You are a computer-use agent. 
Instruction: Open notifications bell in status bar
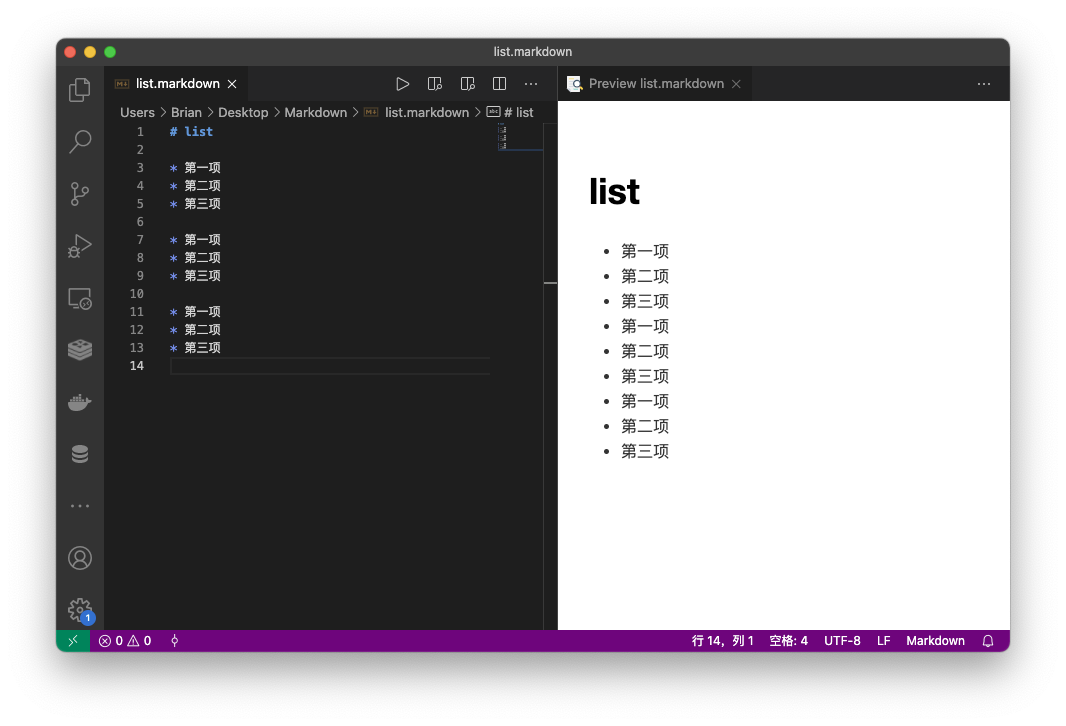(x=988, y=640)
